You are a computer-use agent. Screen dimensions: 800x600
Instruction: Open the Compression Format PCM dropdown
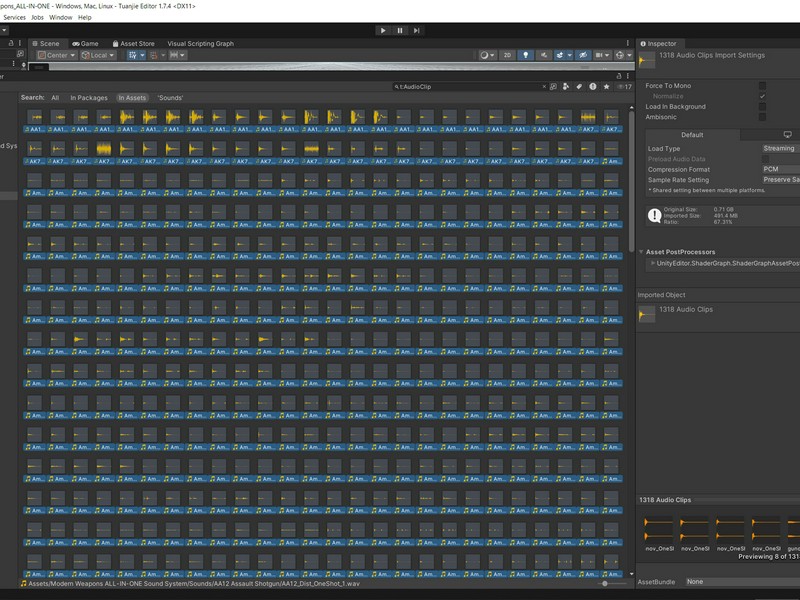tap(781, 169)
